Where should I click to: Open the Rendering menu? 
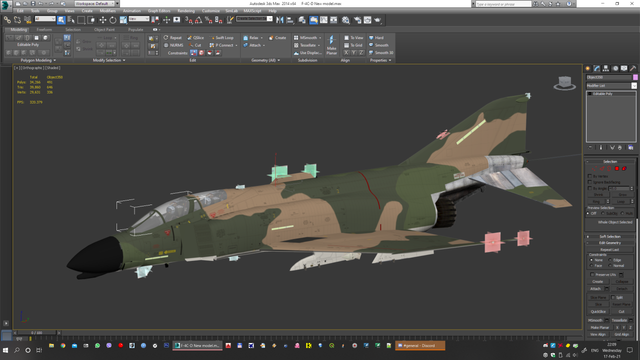(x=186, y=11)
